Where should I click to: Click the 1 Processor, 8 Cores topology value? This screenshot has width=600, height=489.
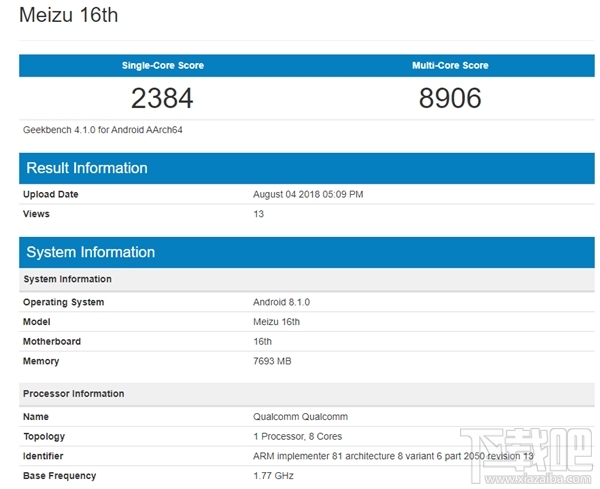click(x=299, y=437)
